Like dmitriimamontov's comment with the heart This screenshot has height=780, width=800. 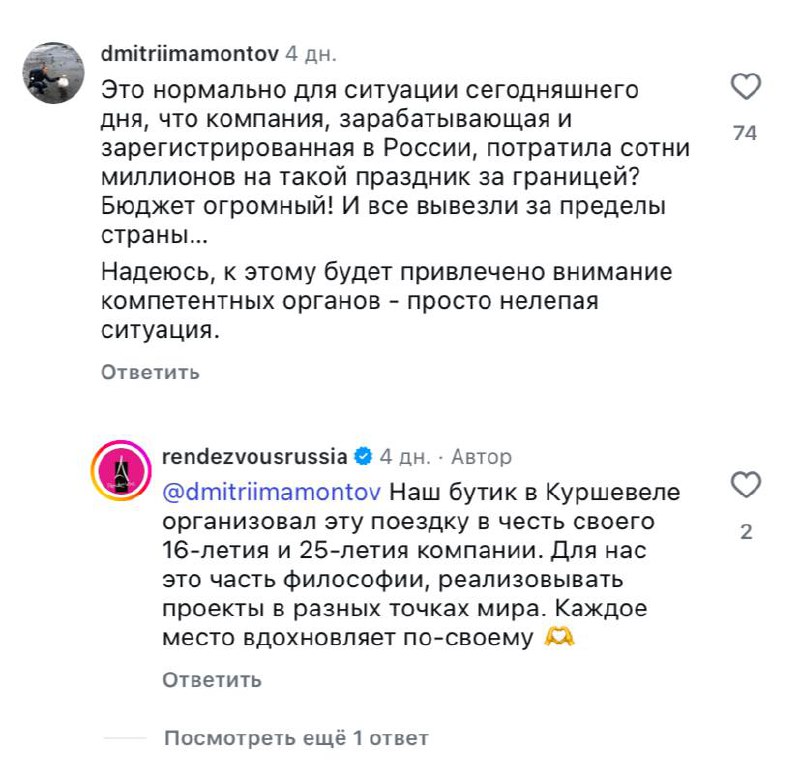746,88
